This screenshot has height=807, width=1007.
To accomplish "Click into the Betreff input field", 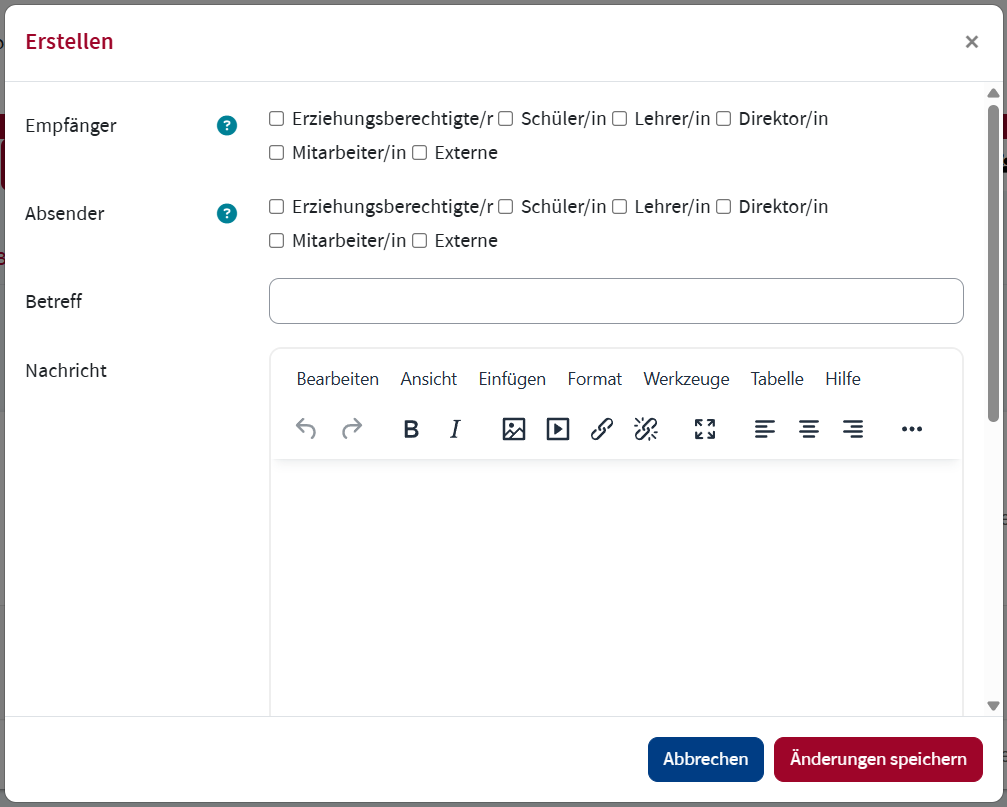I will tap(616, 301).
